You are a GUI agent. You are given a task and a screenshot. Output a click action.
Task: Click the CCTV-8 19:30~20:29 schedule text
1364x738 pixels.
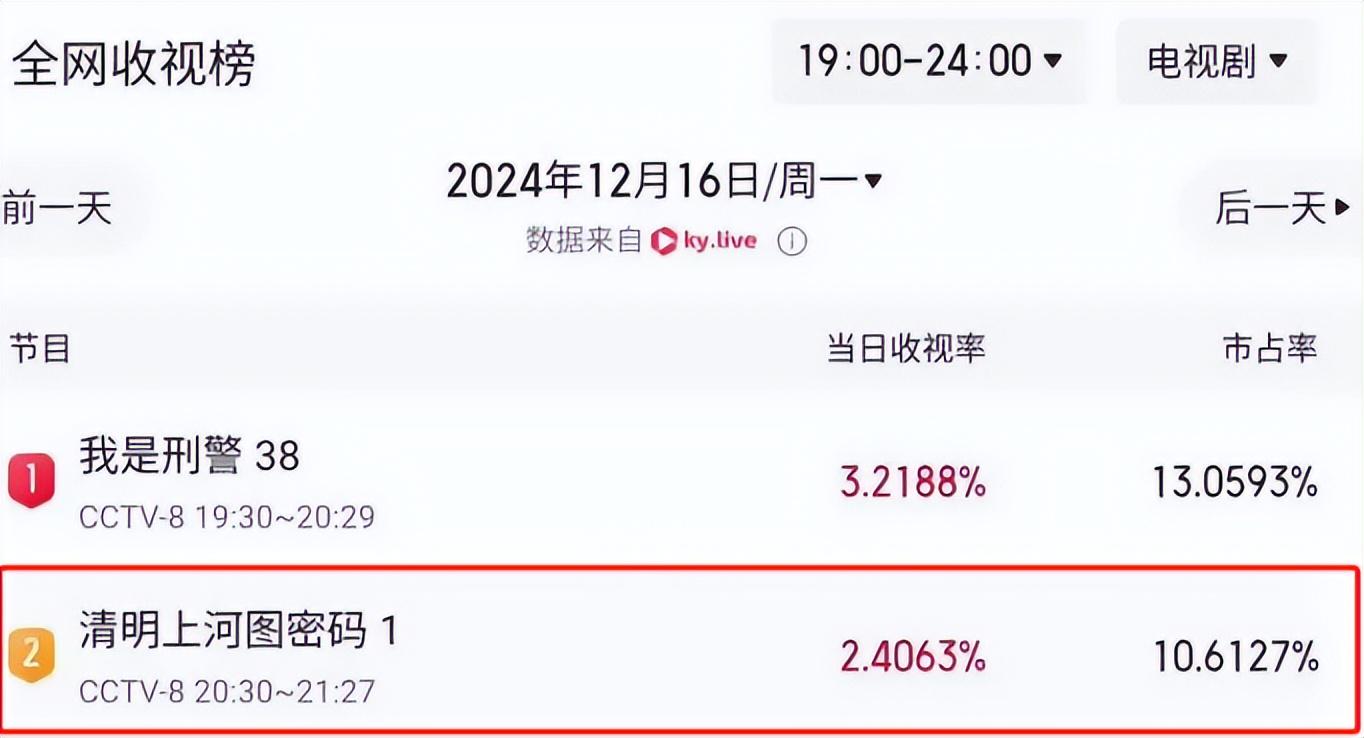(227, 517)
